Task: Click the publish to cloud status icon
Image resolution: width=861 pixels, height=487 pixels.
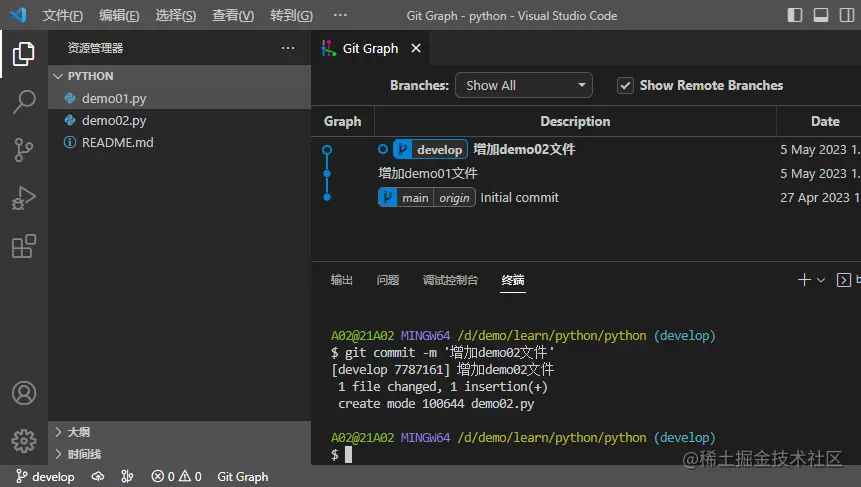Action: (x=98, y=476)
